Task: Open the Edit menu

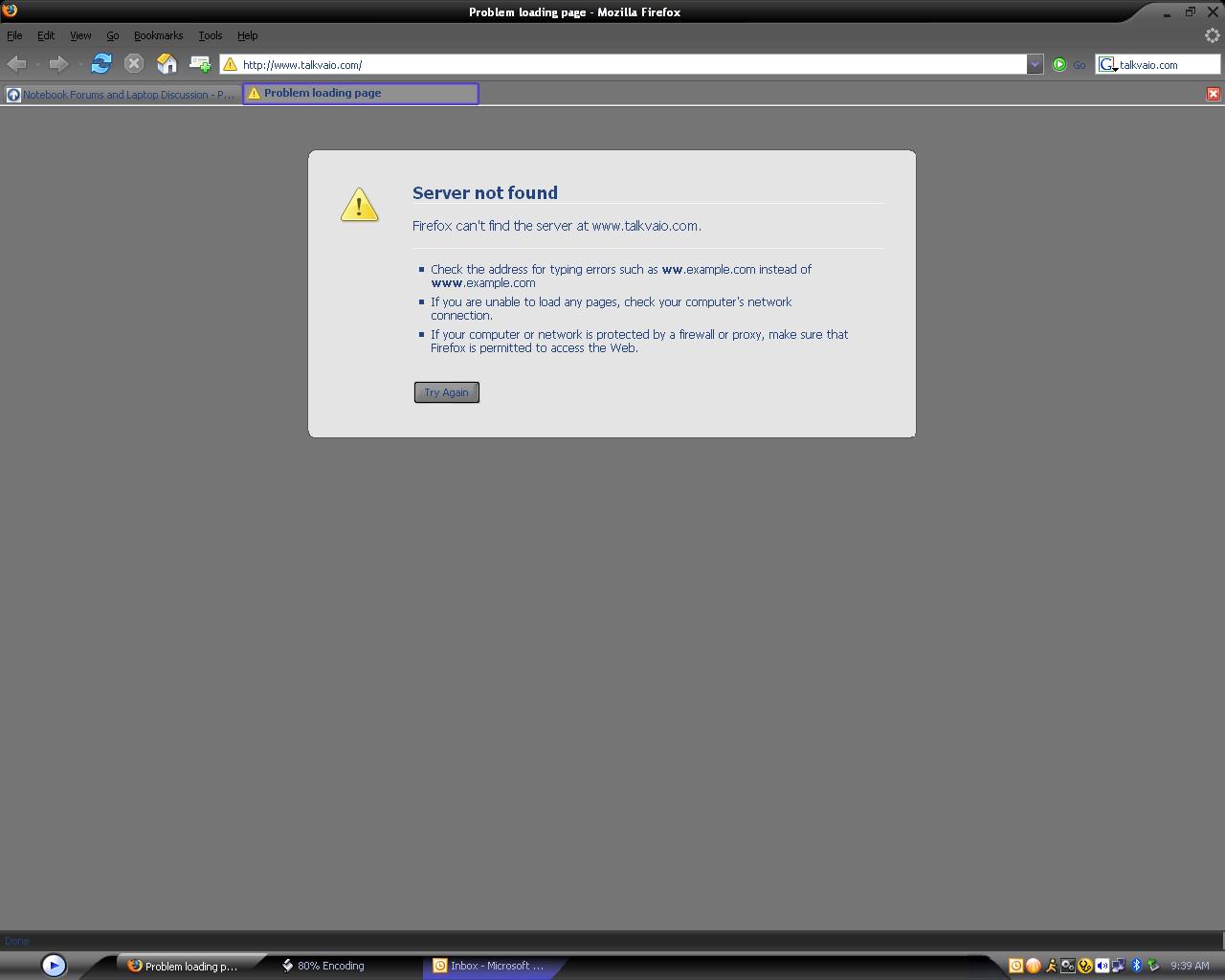Action: tap(46, 35)
